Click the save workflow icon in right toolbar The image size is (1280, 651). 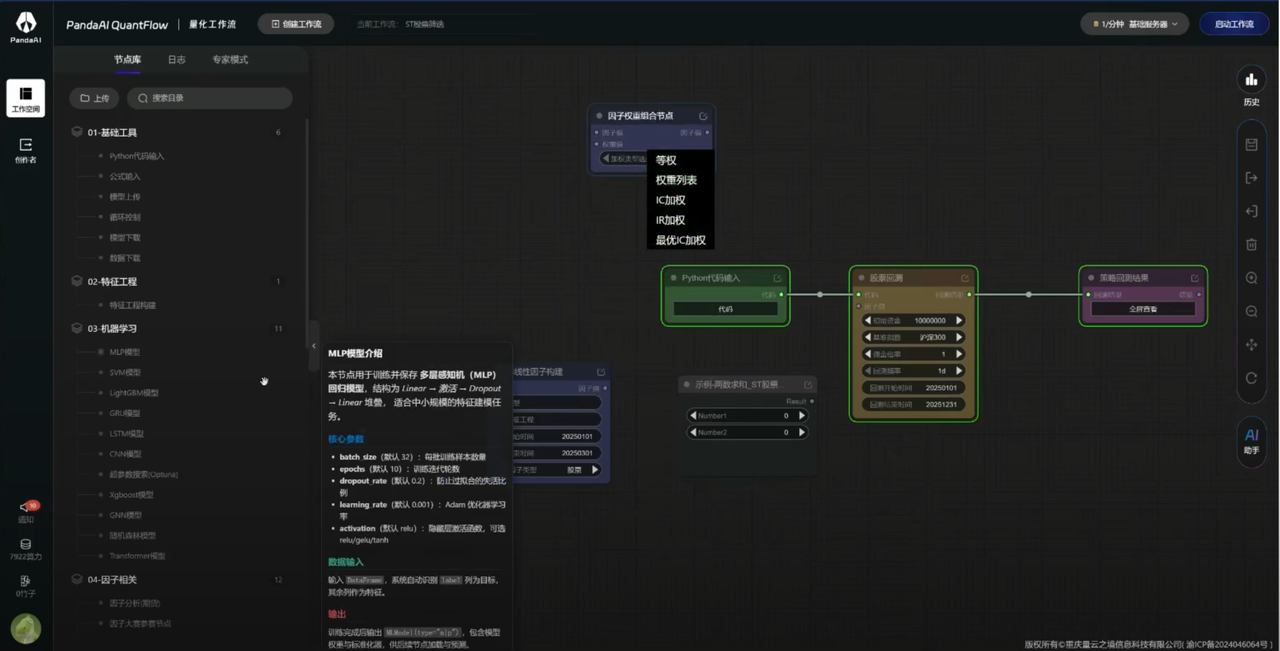pos(1251,145)
